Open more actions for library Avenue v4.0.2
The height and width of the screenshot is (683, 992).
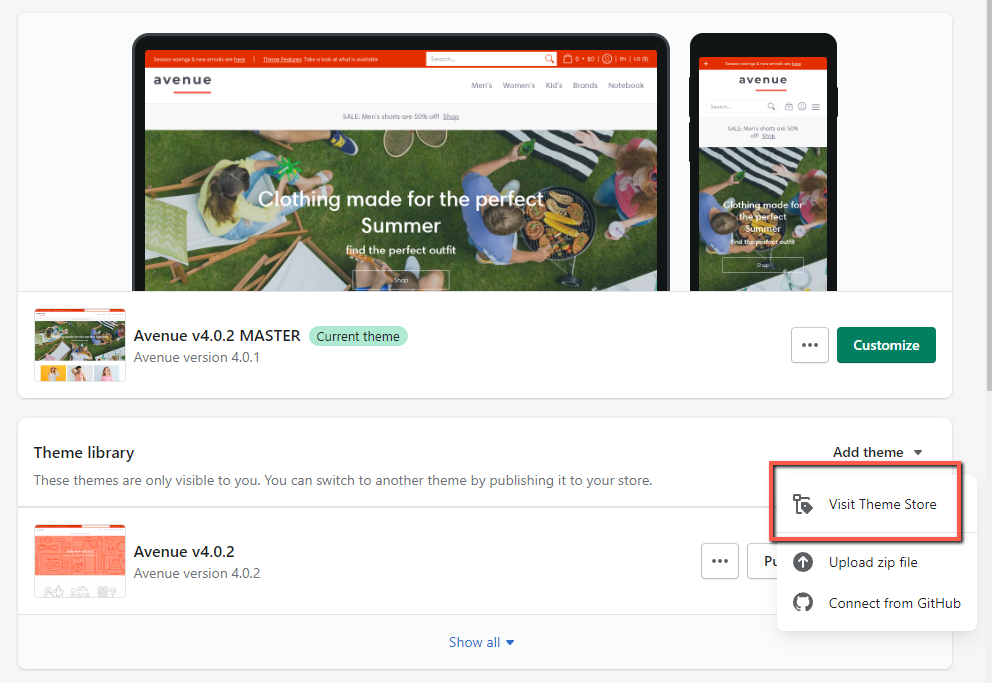(719, 561)
